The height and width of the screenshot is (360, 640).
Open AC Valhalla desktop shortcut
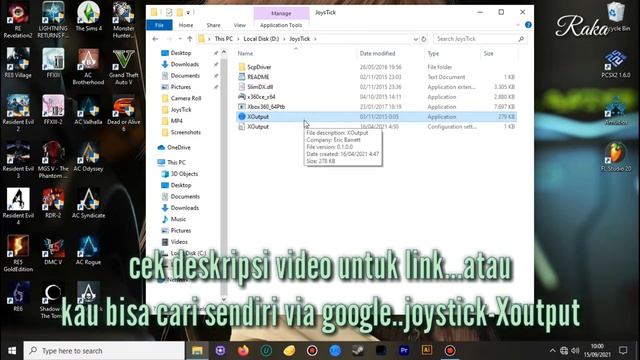[88, 110]
